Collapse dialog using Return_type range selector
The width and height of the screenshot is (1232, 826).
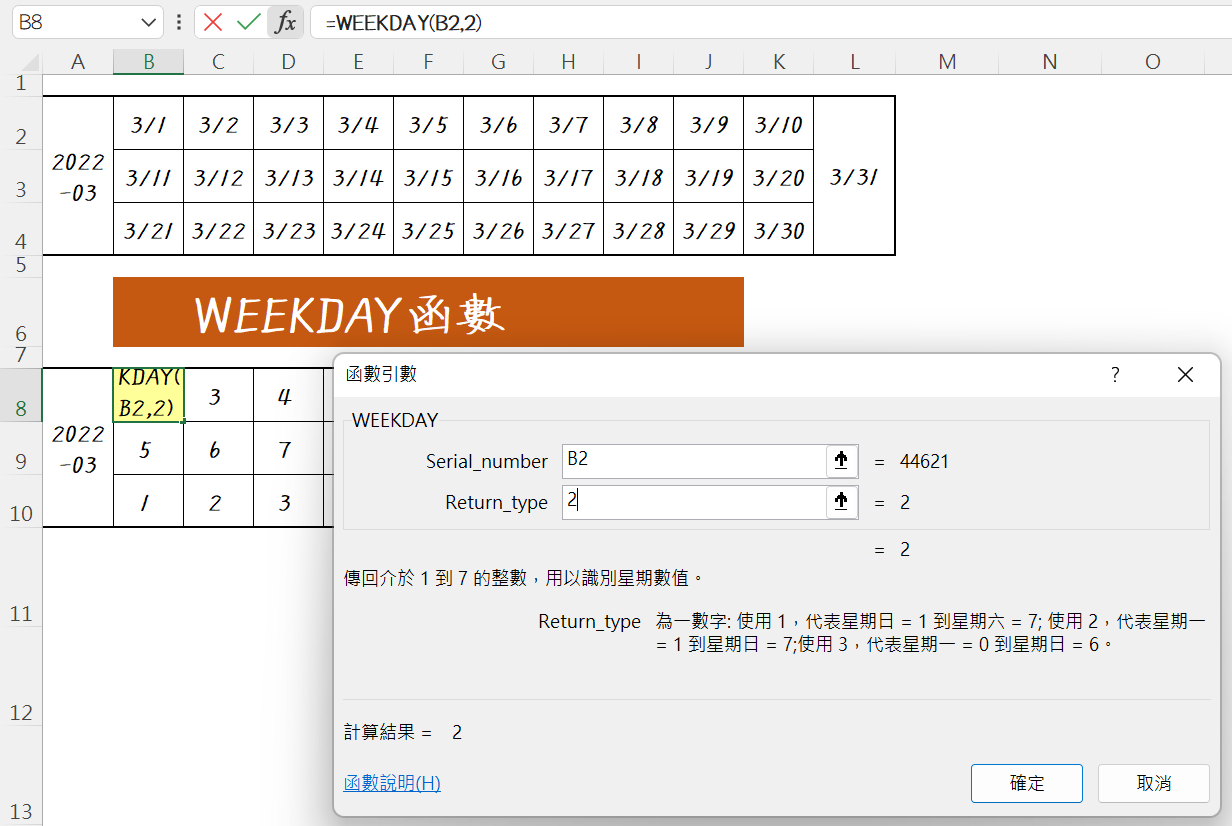842,501
